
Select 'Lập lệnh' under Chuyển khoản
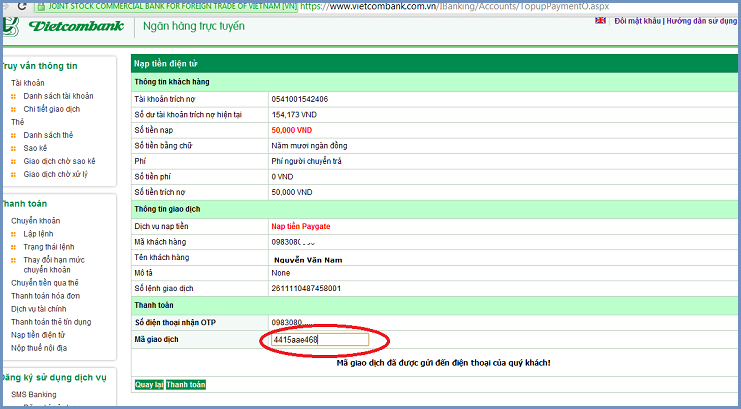click(38, 233)
